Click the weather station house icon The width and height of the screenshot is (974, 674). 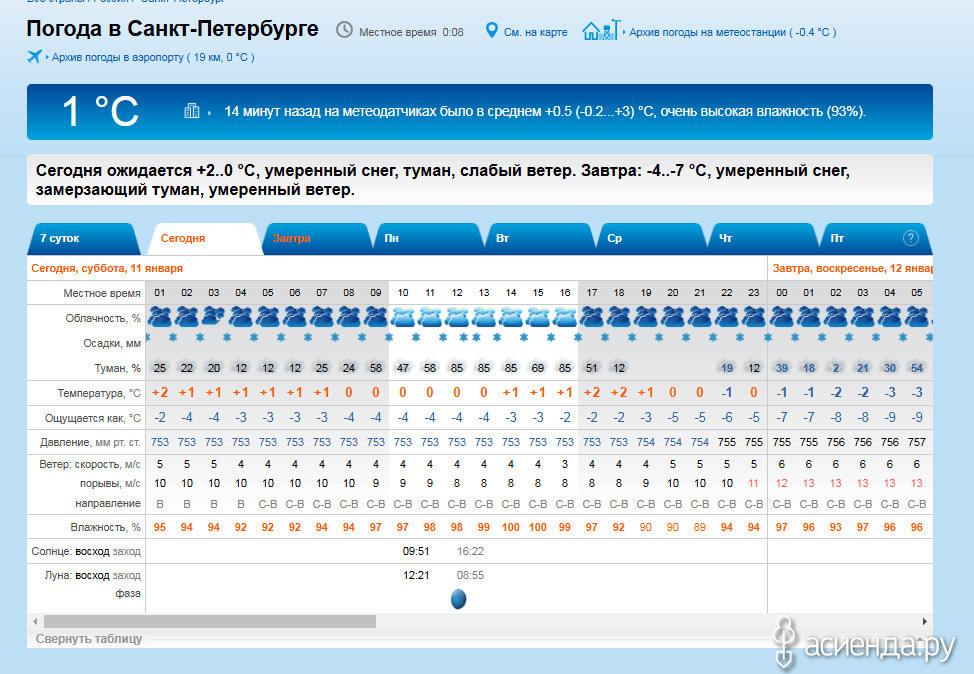[x=601, y=30]
